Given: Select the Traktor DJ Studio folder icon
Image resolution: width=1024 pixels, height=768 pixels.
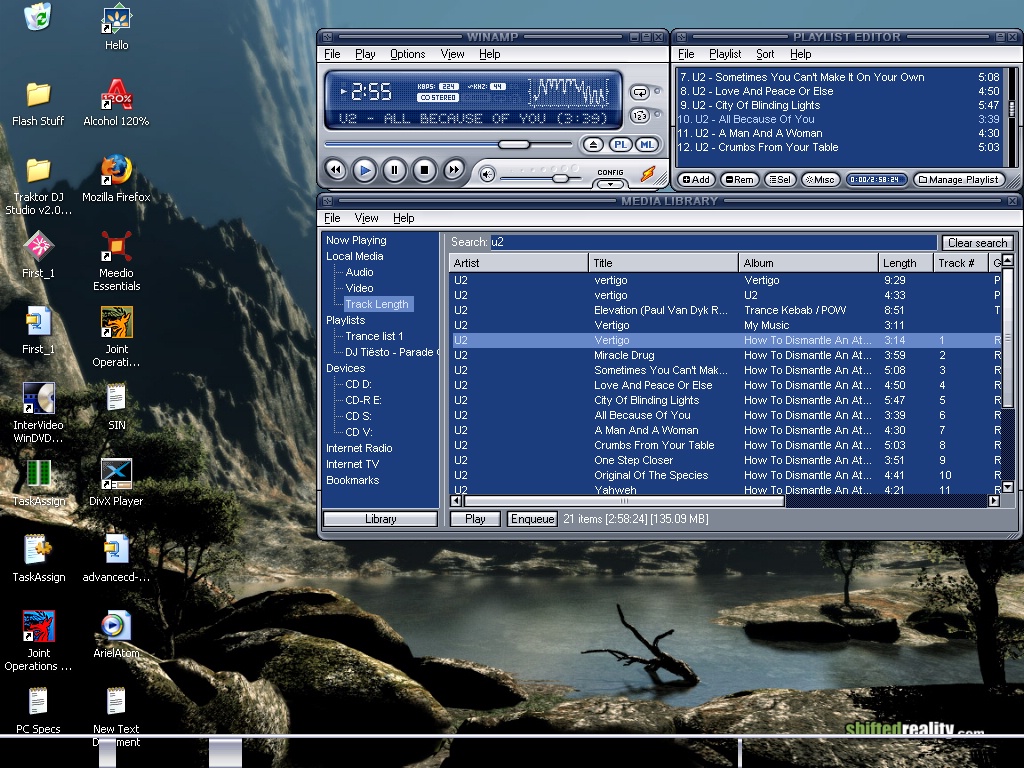Looking at the screenshot, I should pos(38,186).
